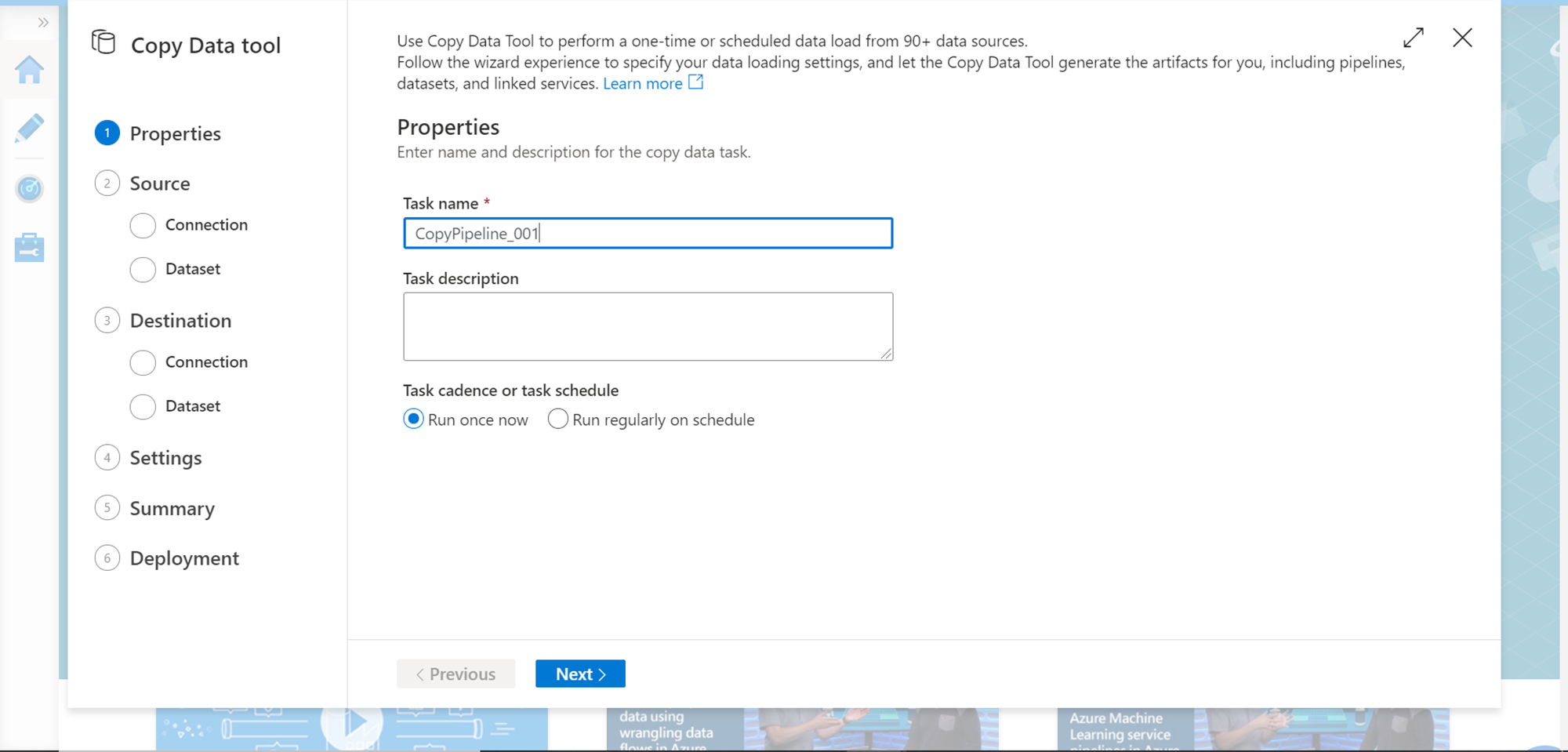1568x752 pixels.
Task: Select Connection under Source
Action: click(x=189, y=225)
